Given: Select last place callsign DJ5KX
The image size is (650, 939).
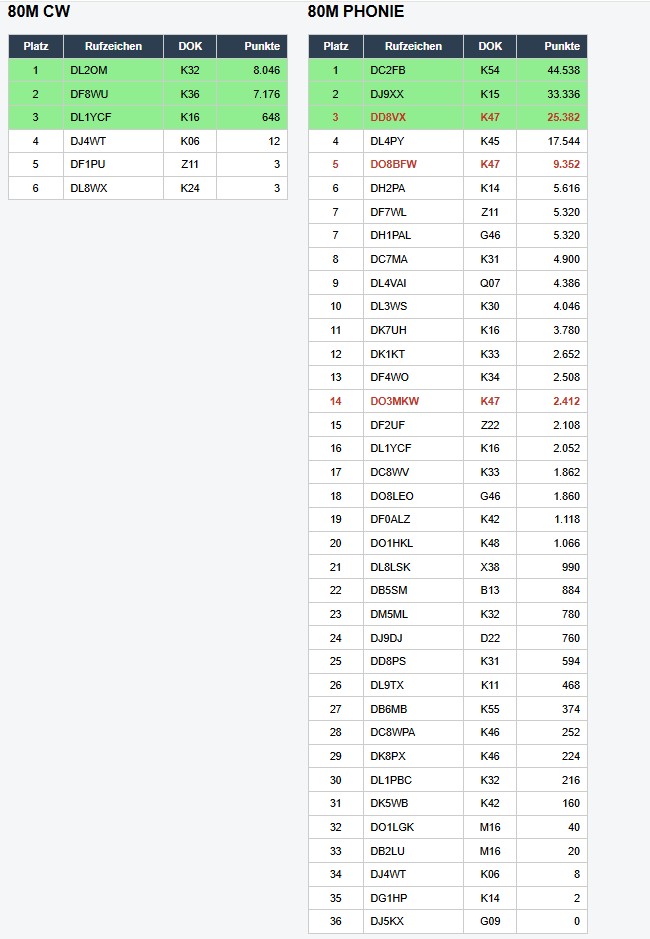Looking at the screenshot, I should click(x=387, y=921).
